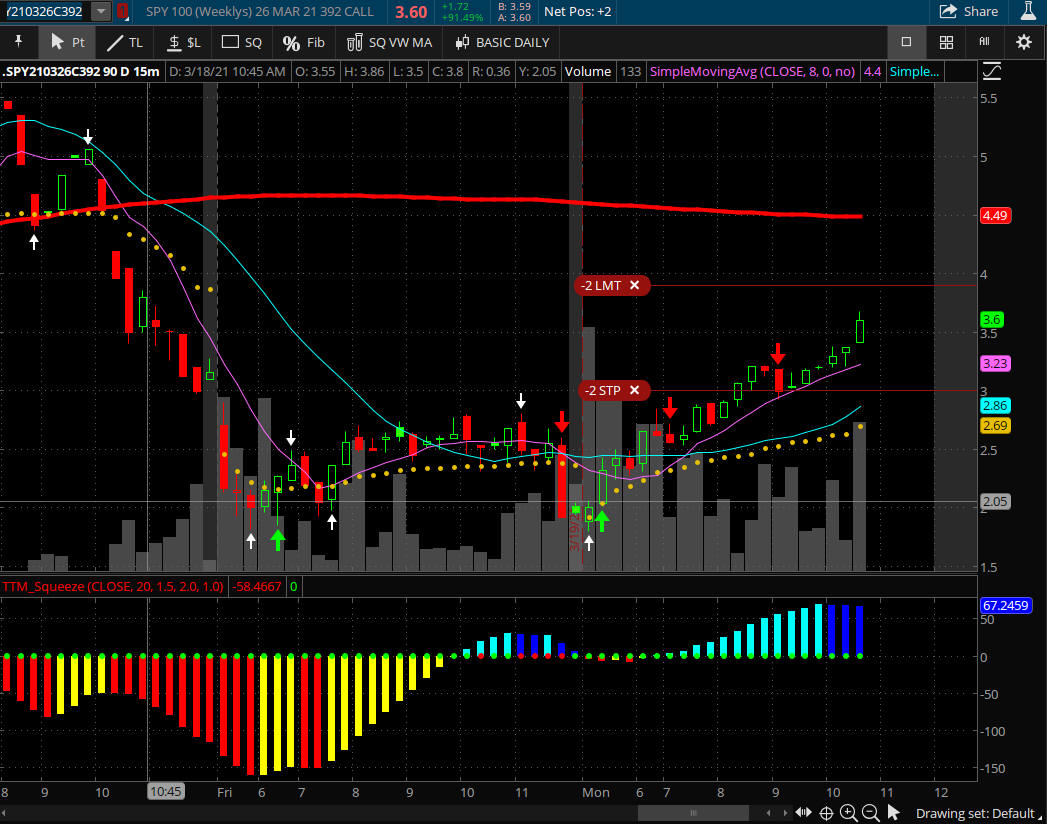Image resolution: width=1047 pixels, height=824 pixels.
Task: Click the Share button
Action: pos(969,11)
